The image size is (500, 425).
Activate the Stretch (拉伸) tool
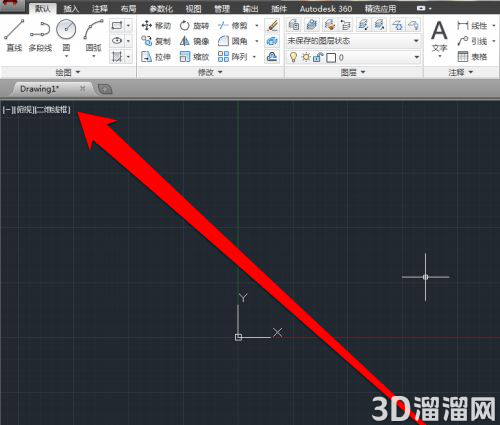point(156,57)
